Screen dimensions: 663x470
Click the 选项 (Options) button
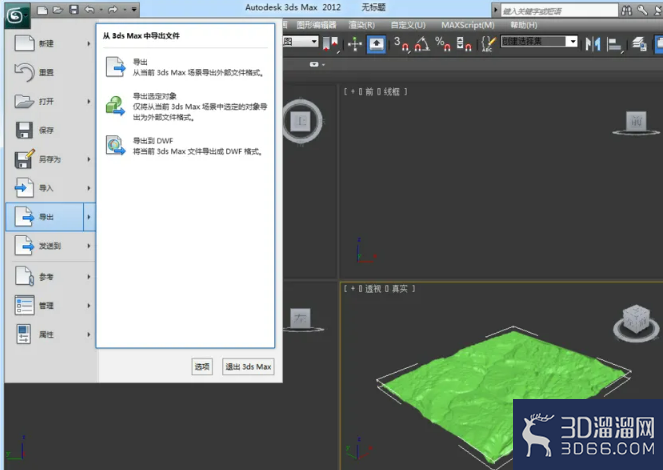click(x=202, y=366)
